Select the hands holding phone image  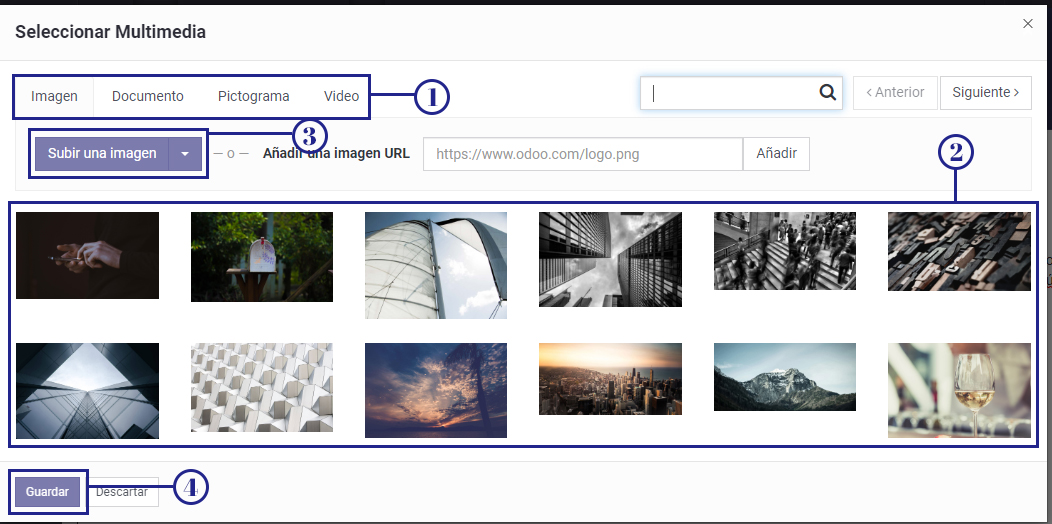87,256
